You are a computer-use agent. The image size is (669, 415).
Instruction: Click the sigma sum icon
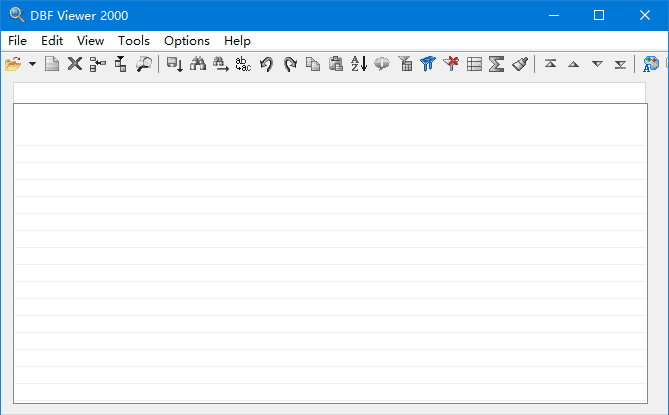click(x=497, y=64)
